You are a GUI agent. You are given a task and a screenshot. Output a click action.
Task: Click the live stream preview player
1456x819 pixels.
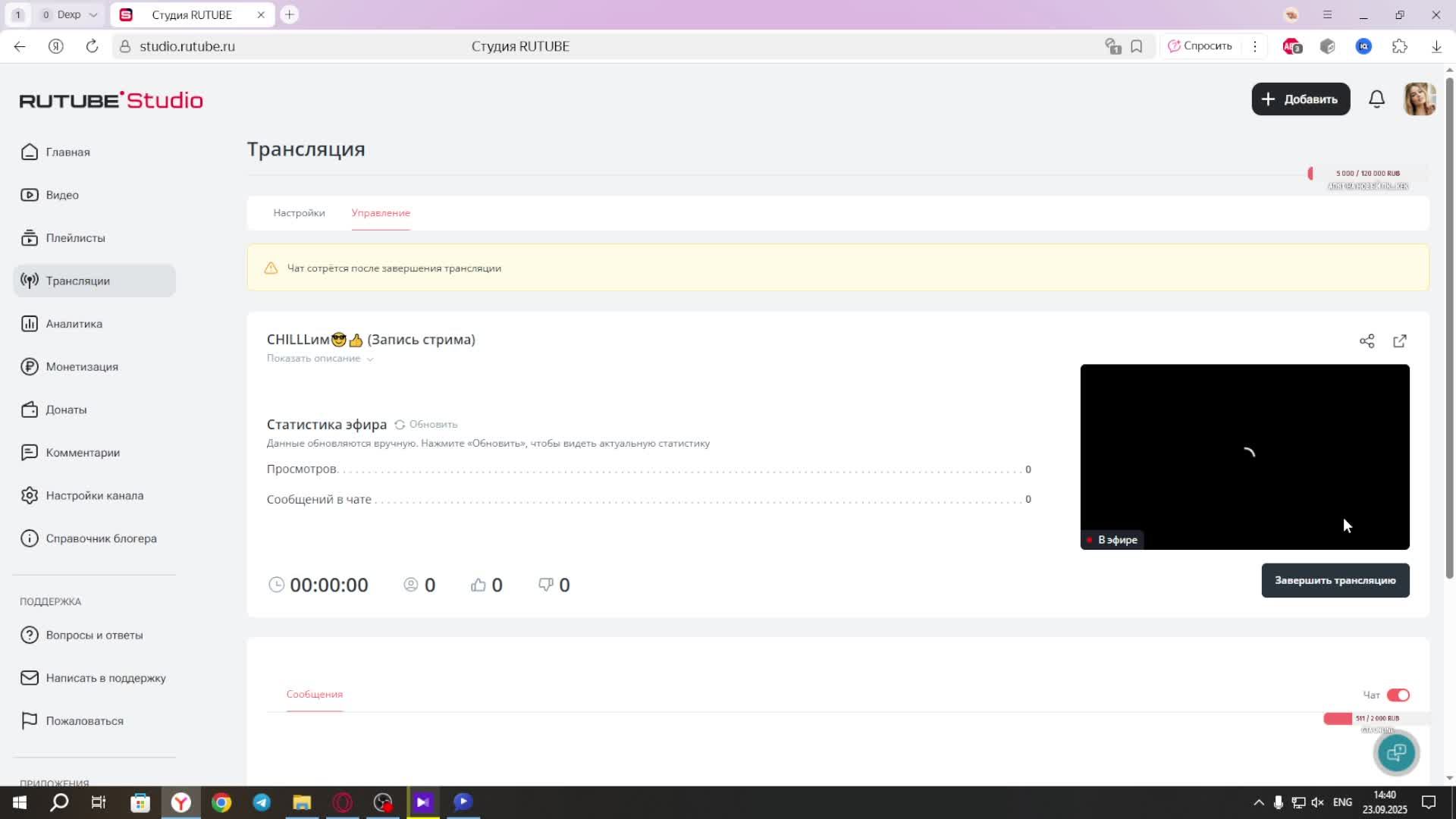point(1244,455)
